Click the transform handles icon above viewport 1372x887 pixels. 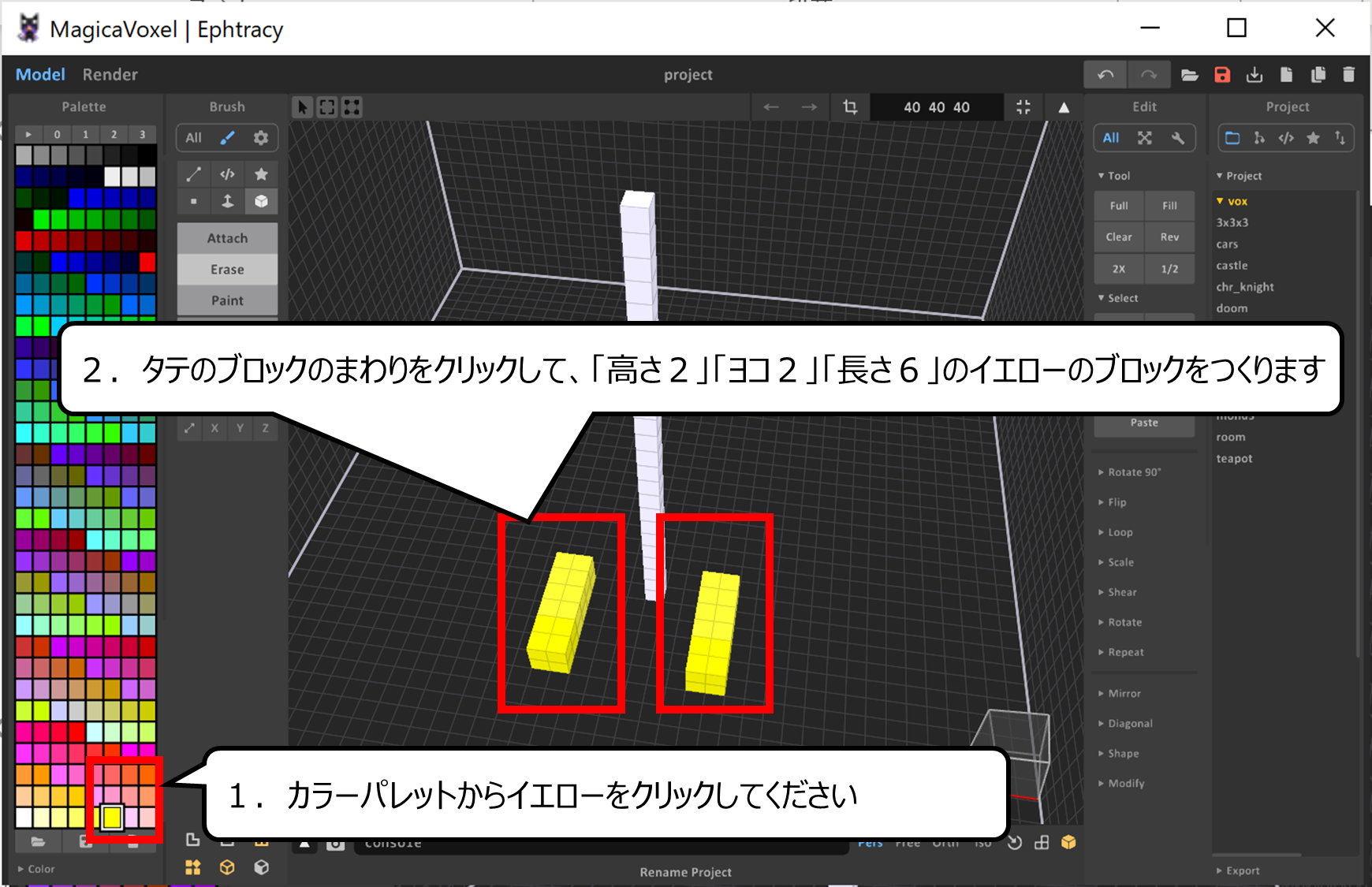pos(352,107)
